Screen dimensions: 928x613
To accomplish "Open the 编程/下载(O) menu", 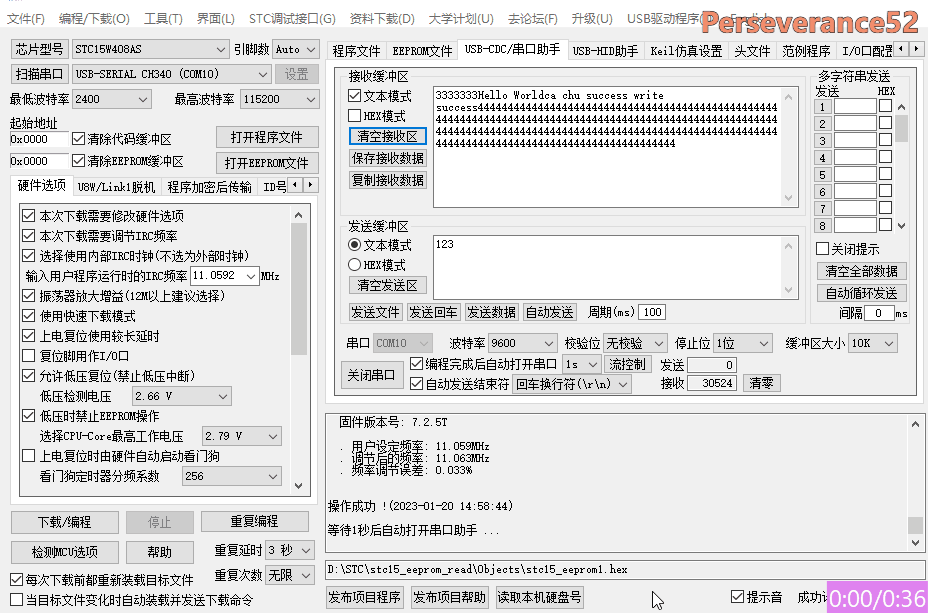I will click(x=94, y=18).
